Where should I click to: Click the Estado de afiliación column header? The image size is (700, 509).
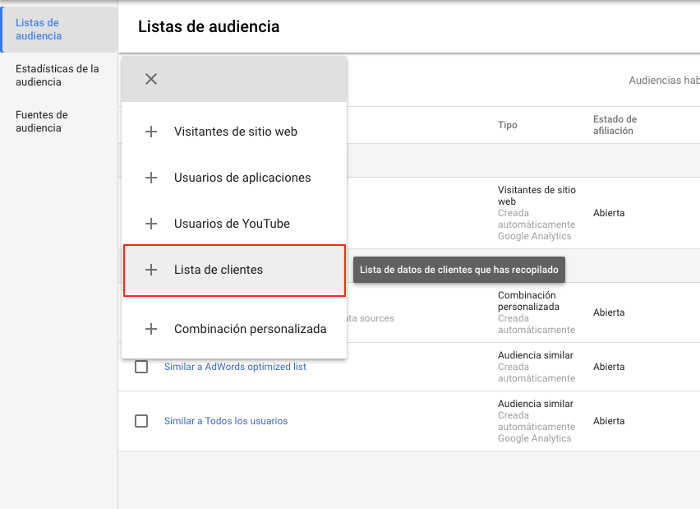point(615,125)
